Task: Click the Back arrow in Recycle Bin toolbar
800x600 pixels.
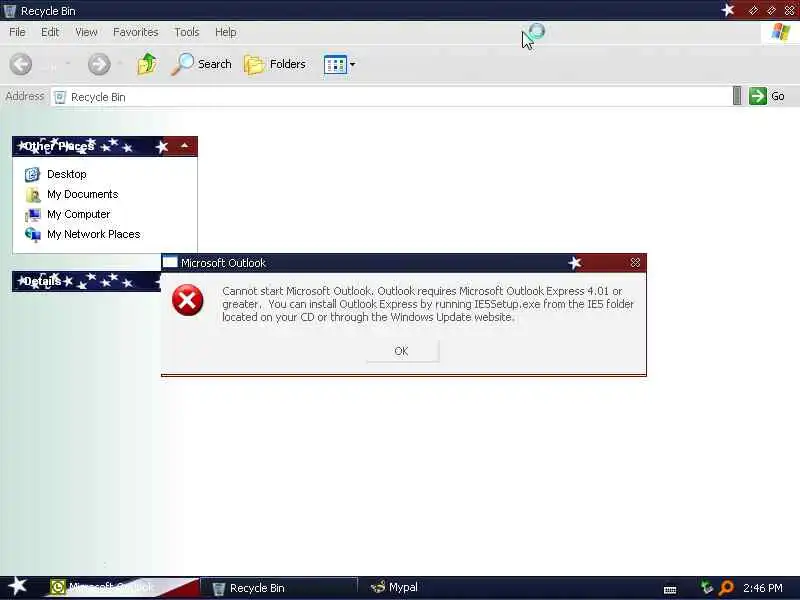Action: [x=21, y=64]
